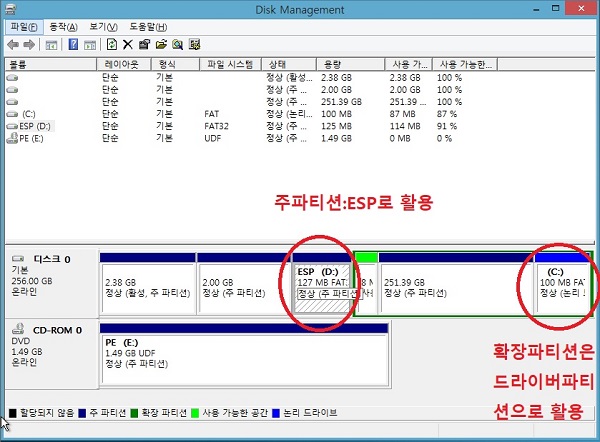Image resolution: width=600 pixels, height=442 pixels.
Task: Click the Open folder toolbar icon
Action: (x=161, y=44)
